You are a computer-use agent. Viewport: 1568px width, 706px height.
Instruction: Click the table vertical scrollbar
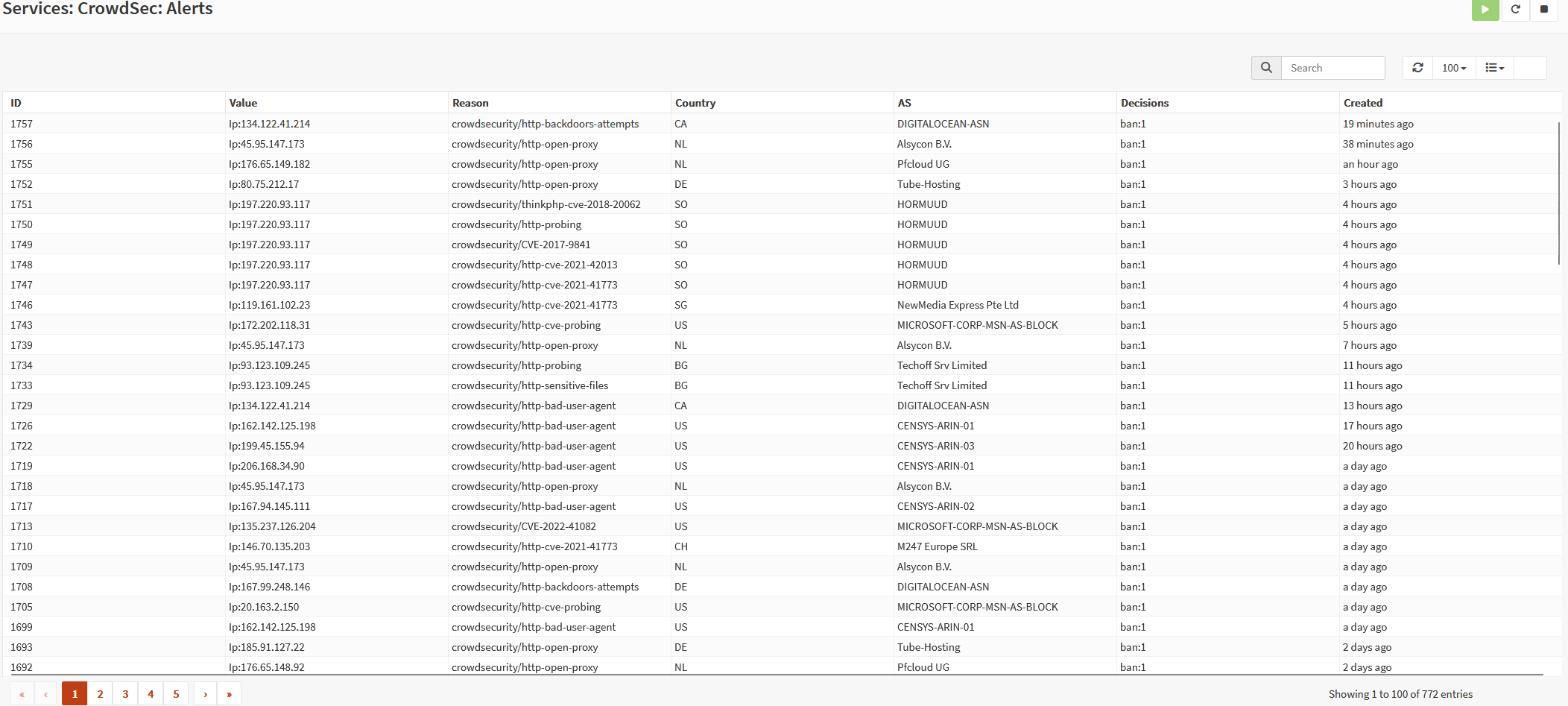[1558, 194]
